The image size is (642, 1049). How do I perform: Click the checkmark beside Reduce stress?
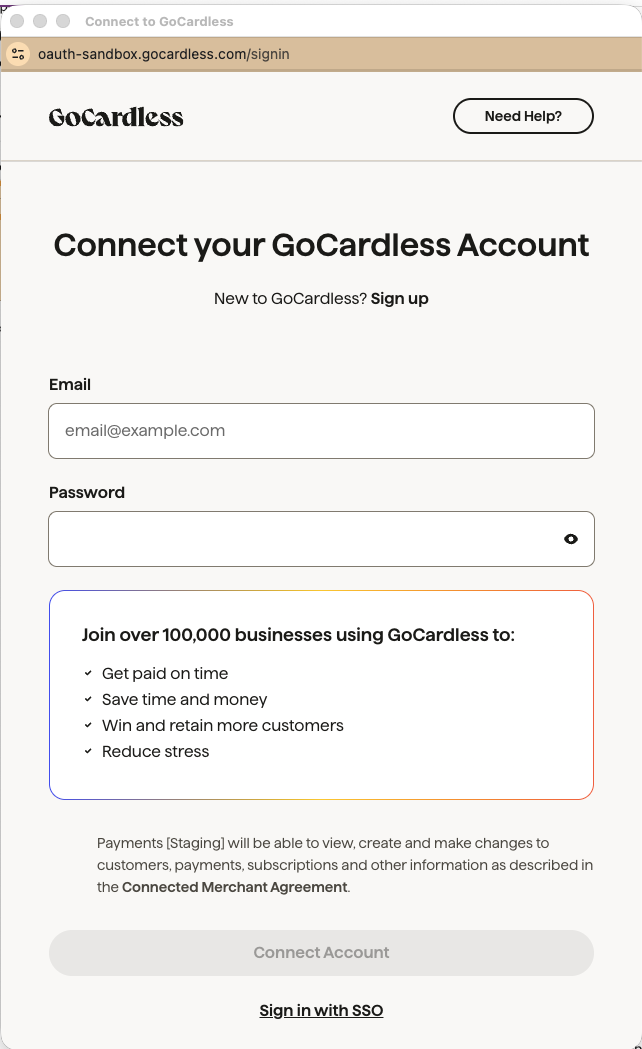88,752
